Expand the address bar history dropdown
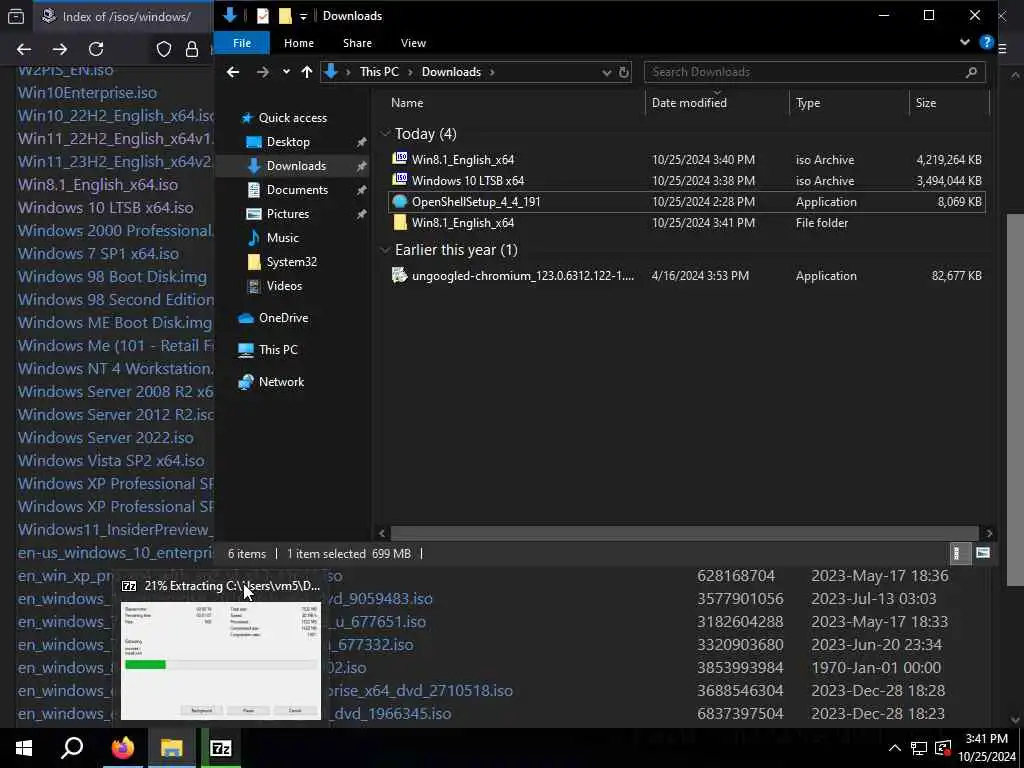Screen dimensions: 1024x768 [607, 72]
